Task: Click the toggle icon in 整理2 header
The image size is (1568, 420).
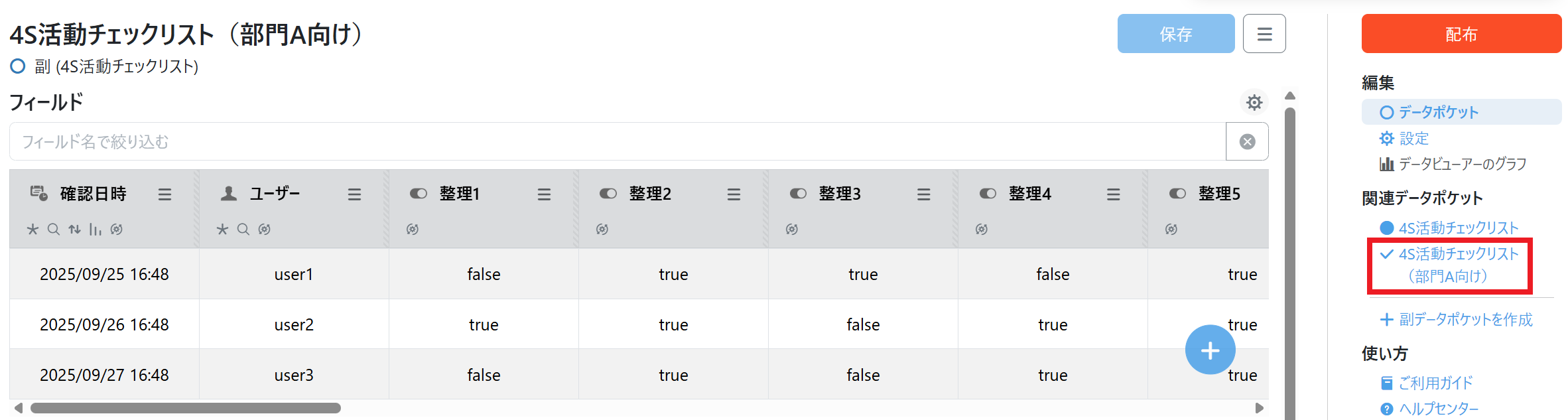Action: 608,194
